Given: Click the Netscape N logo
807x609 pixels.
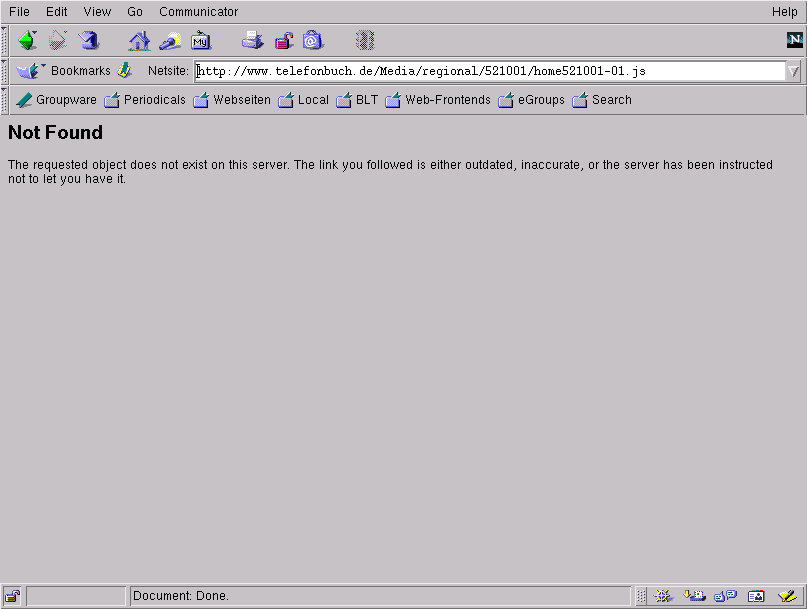Looking at the screenshot, I should tap(795, 40).
